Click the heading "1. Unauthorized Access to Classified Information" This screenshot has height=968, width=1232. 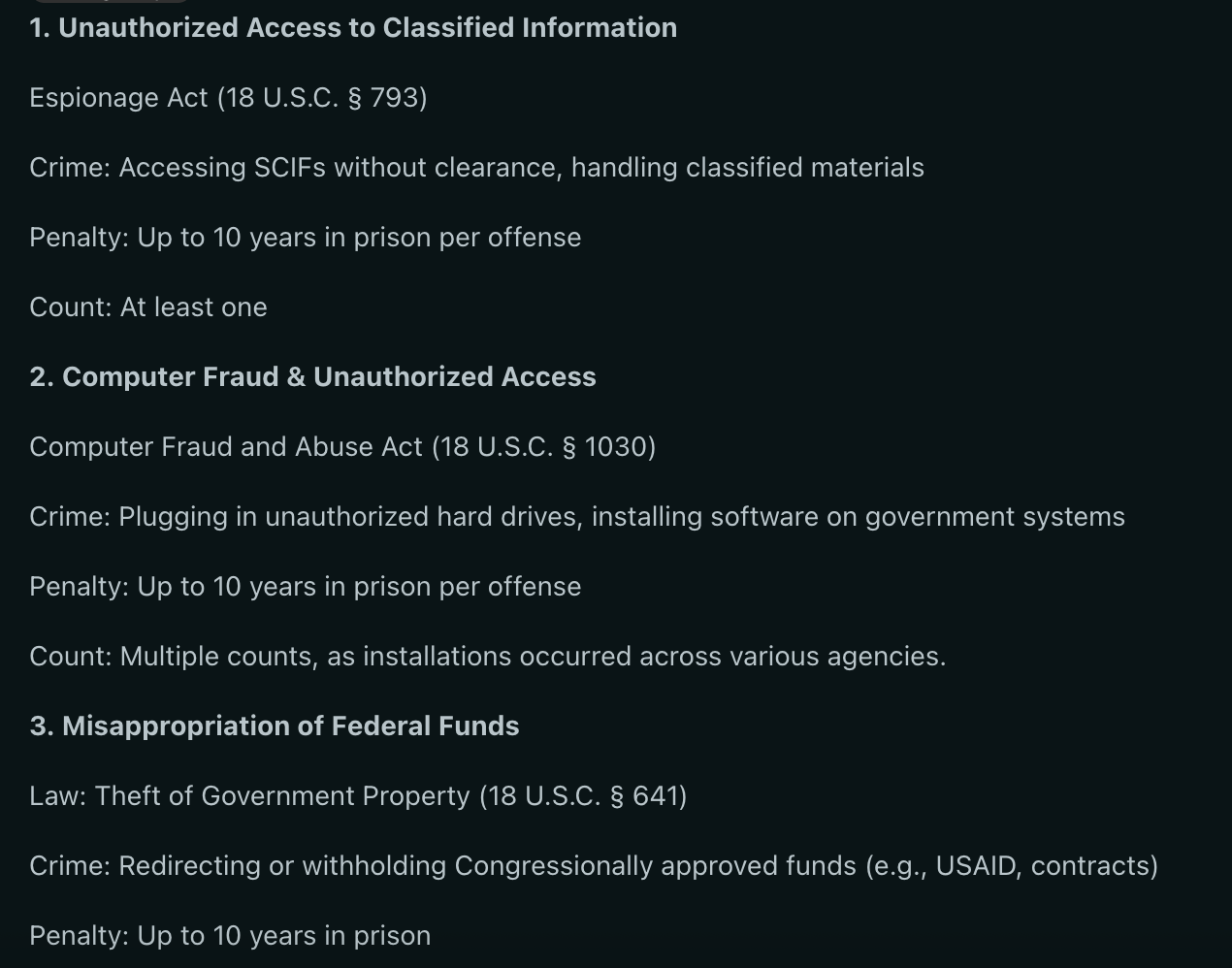pos(353,27)
